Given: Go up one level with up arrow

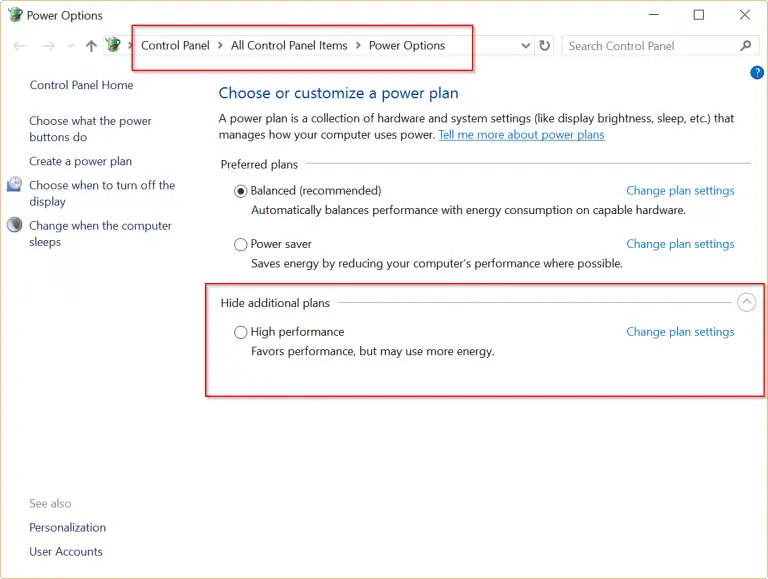Looking at the screenshot, I should click(x=91, y=46).
